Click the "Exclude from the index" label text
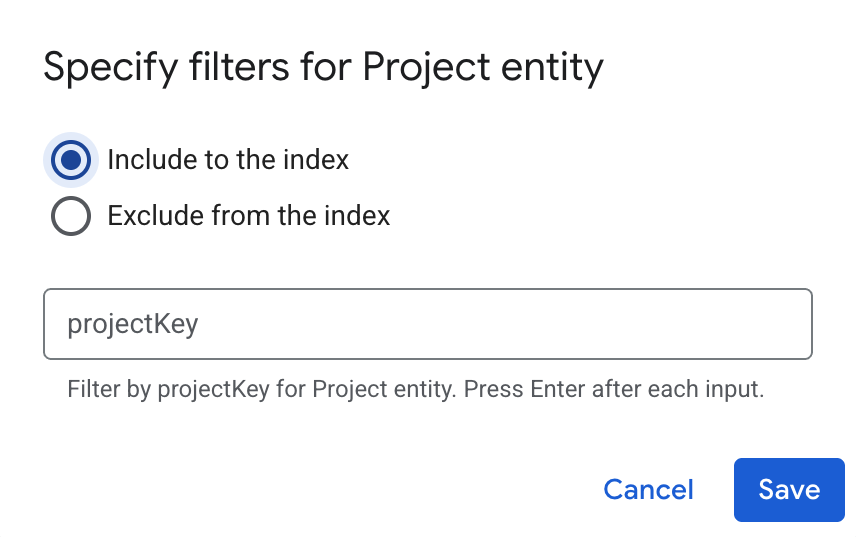Image resolution: width=856 pixels, height=537 pixels. pos(248,216)
